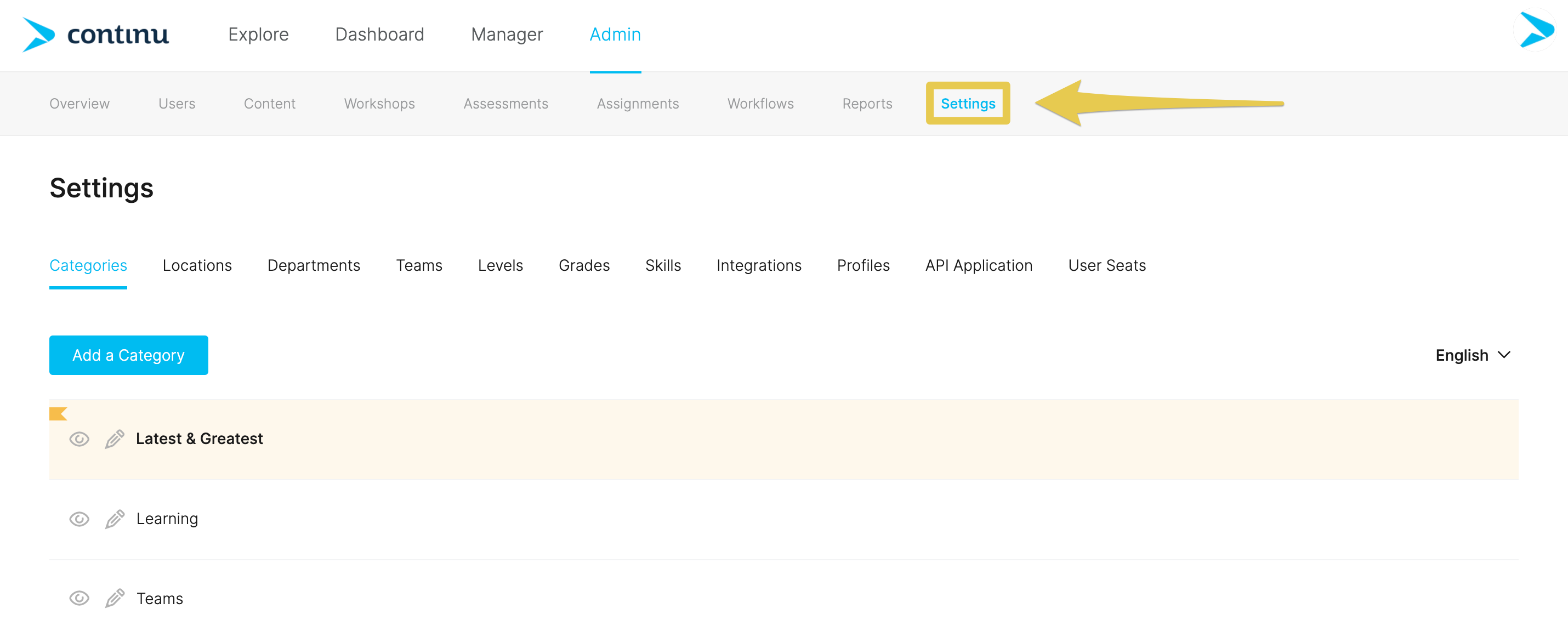Click the Add a Category button
The height and width of the screenshot is (637, 1568).
pyautogui.click(x=128, y=355)
